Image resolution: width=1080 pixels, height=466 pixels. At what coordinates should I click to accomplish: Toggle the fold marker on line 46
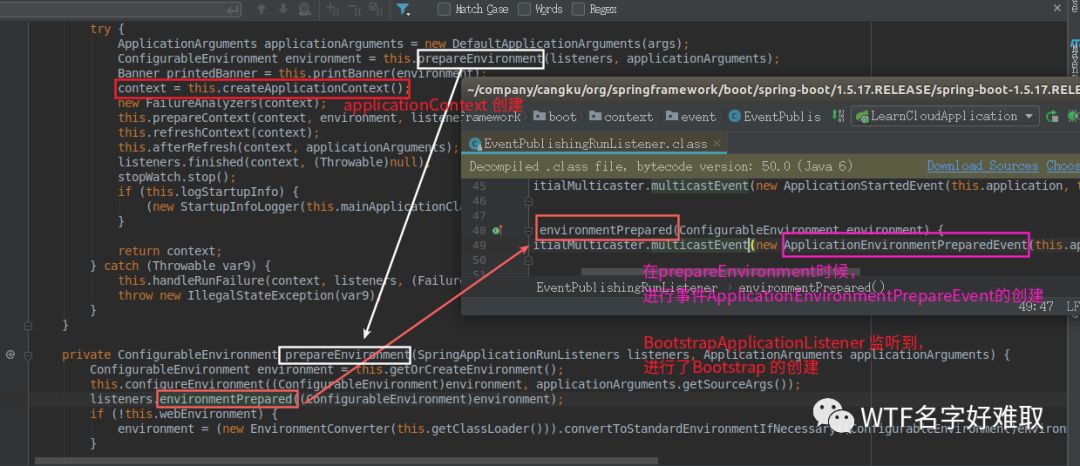tap(528, 201)
